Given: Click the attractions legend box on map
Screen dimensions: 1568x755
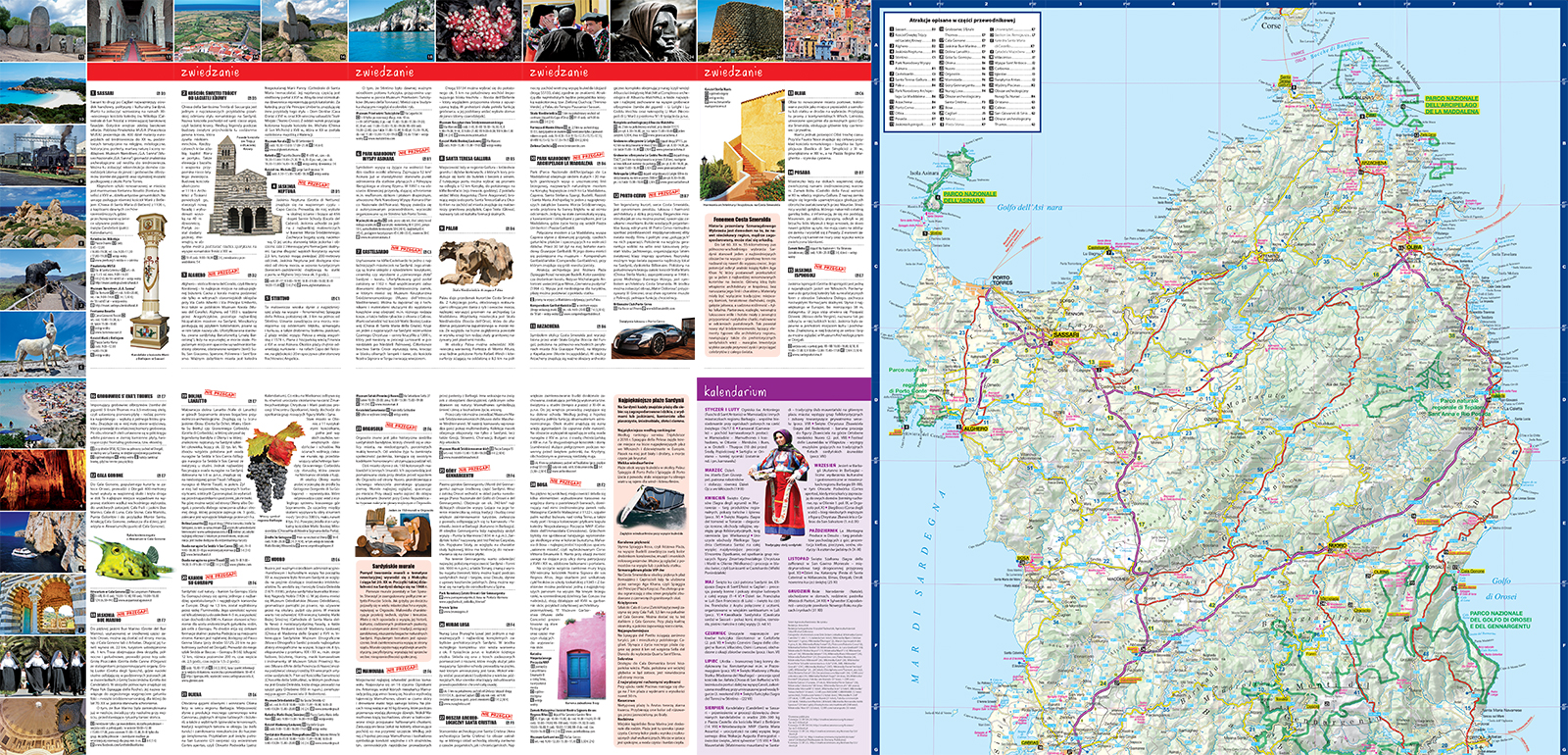Looking at the screenshot, I should (961, 71).
